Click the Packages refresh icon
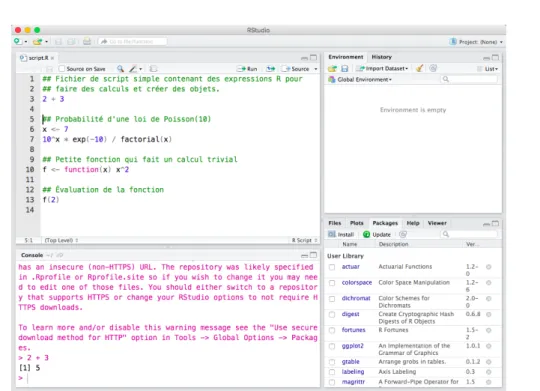 coord(403,234)
